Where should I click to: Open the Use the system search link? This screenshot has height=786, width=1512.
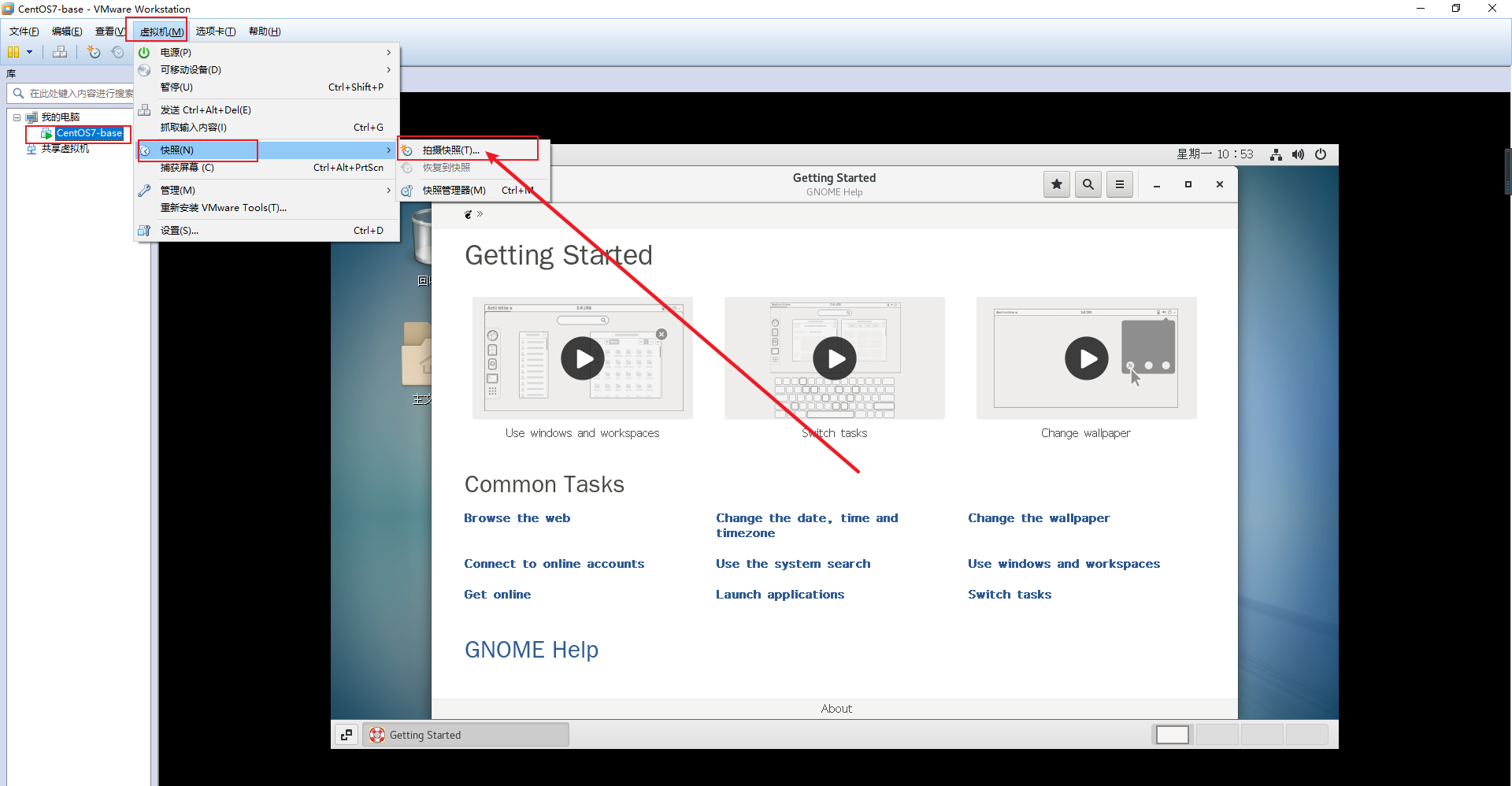click(x=793, y=564)
